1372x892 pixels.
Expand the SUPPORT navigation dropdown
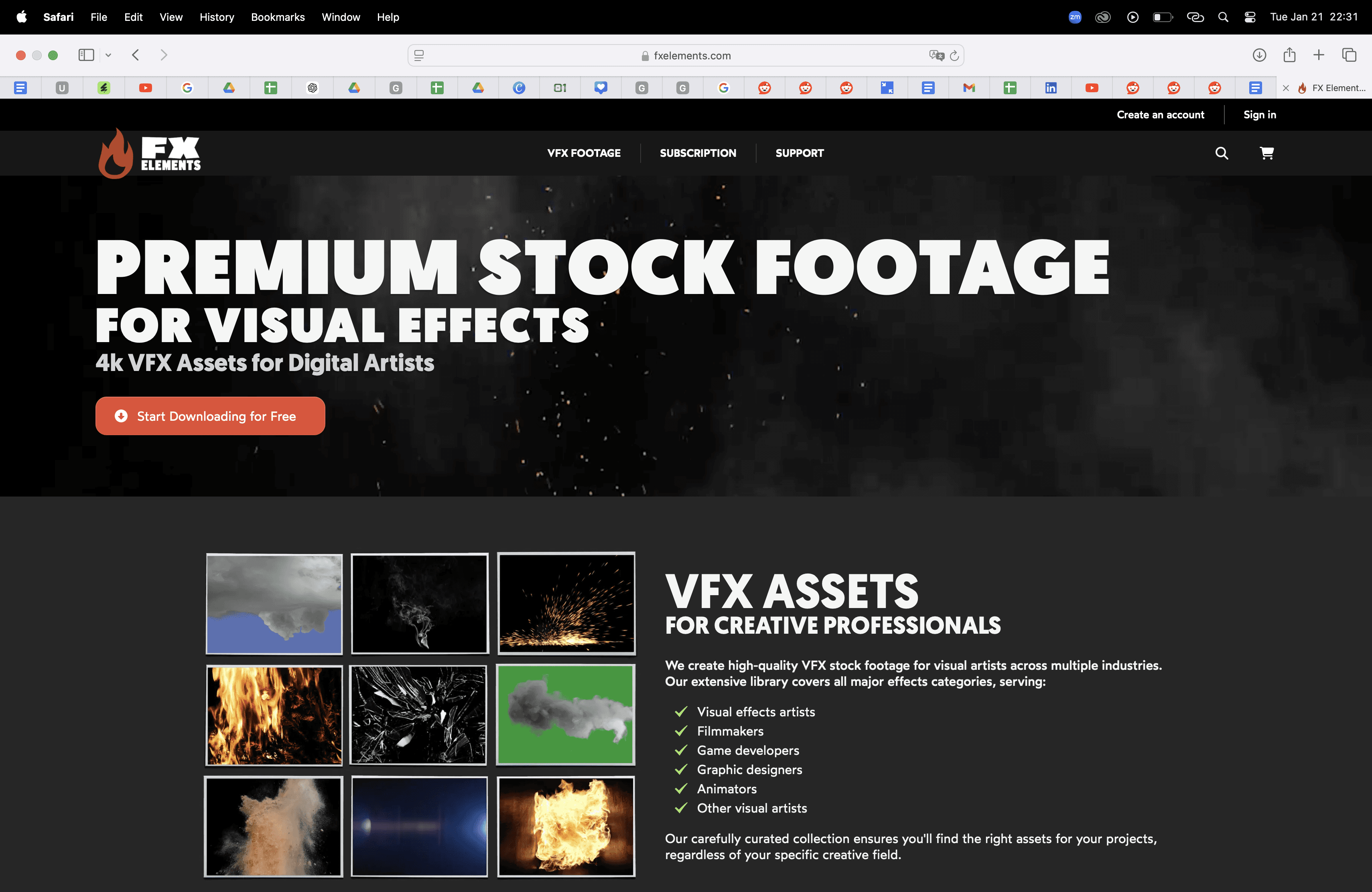pyautogui.click(x=799, y=153)
